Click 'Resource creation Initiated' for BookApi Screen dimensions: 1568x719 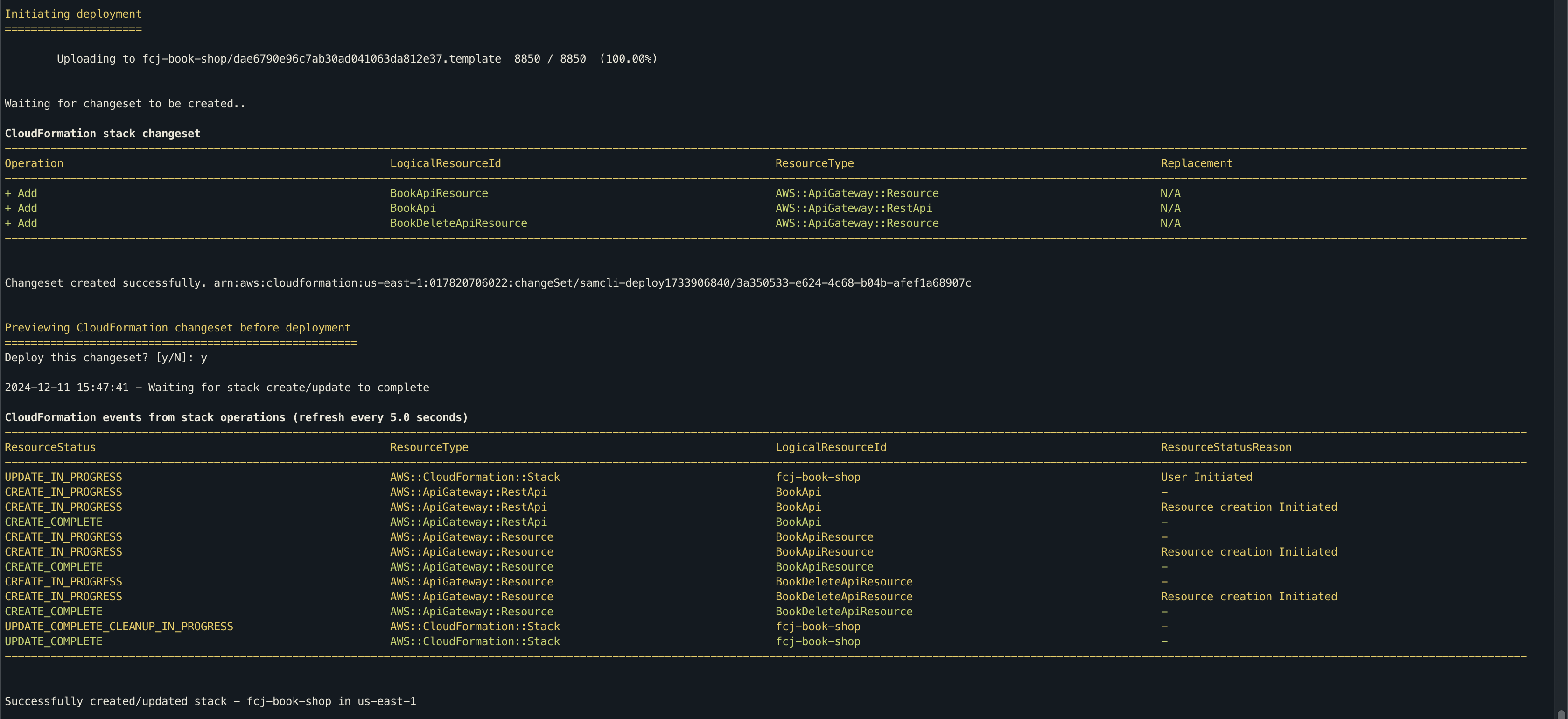(1248, 507)
